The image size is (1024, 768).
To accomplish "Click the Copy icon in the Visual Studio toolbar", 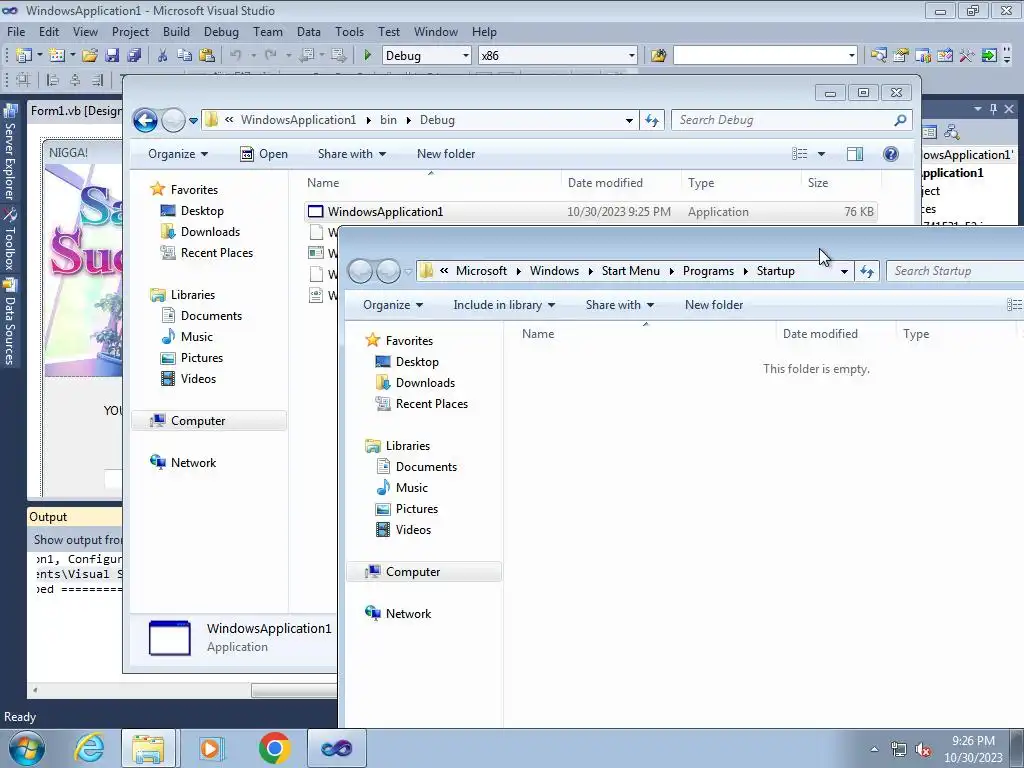I will [184, 56].
